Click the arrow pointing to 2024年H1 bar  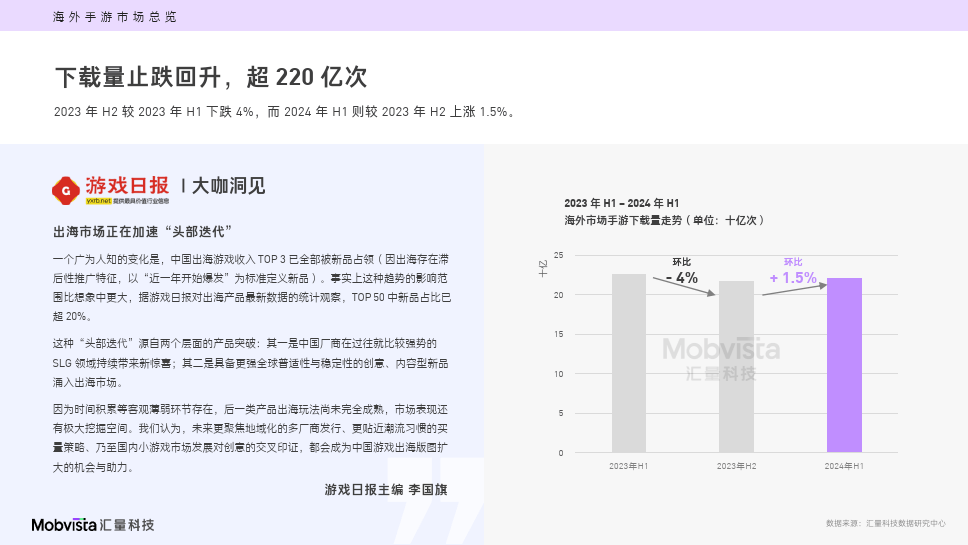point(795,289)
